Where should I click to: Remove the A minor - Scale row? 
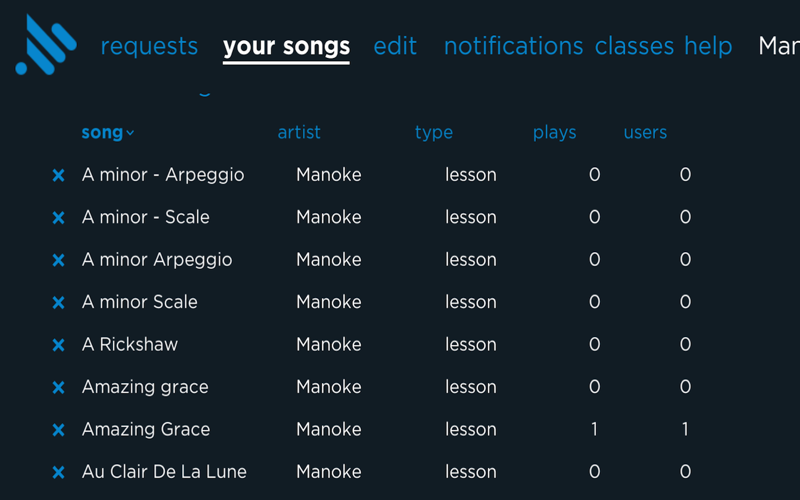click(58, 218)
